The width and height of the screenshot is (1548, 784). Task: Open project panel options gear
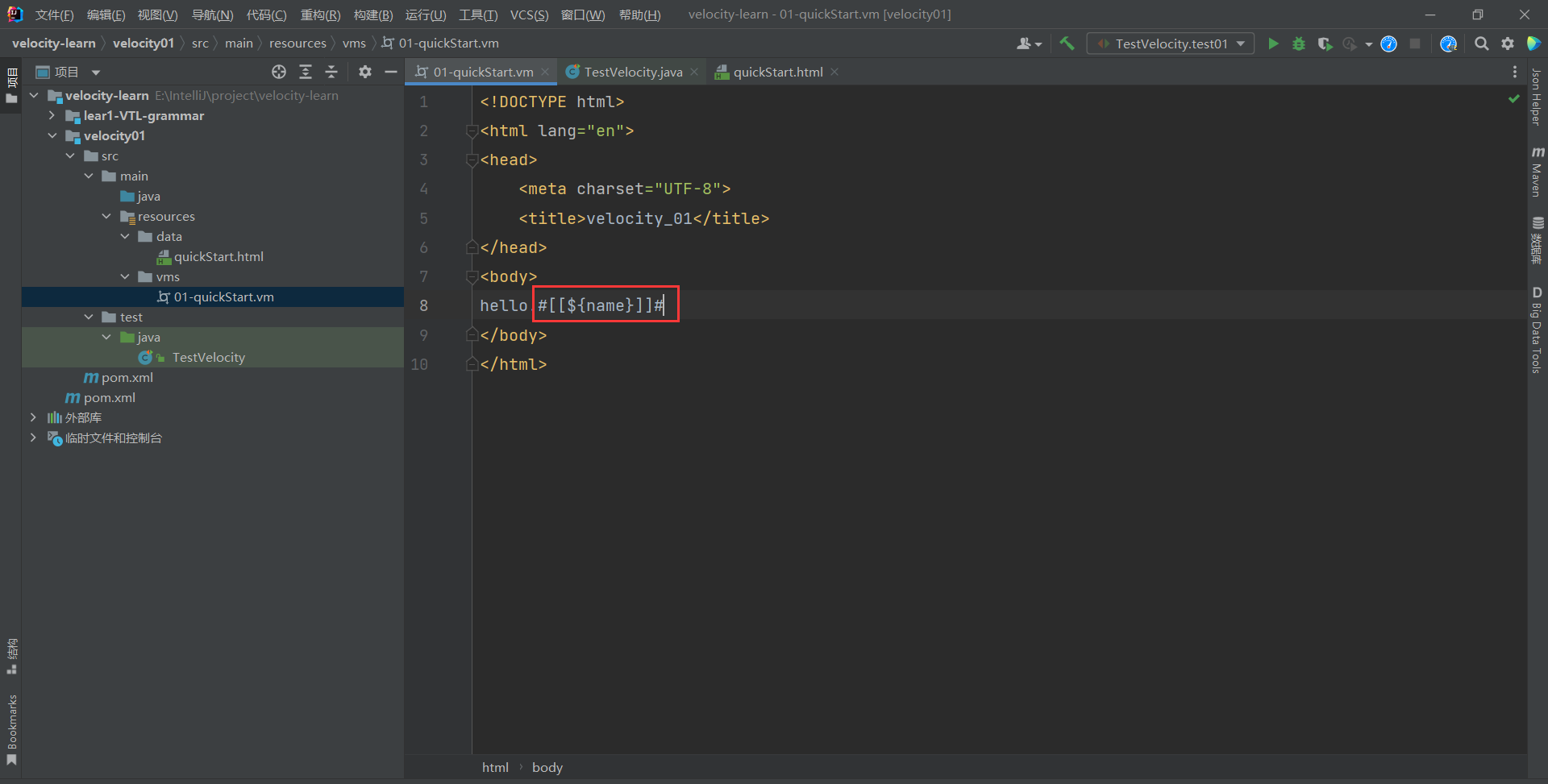[x=365, y=72]
